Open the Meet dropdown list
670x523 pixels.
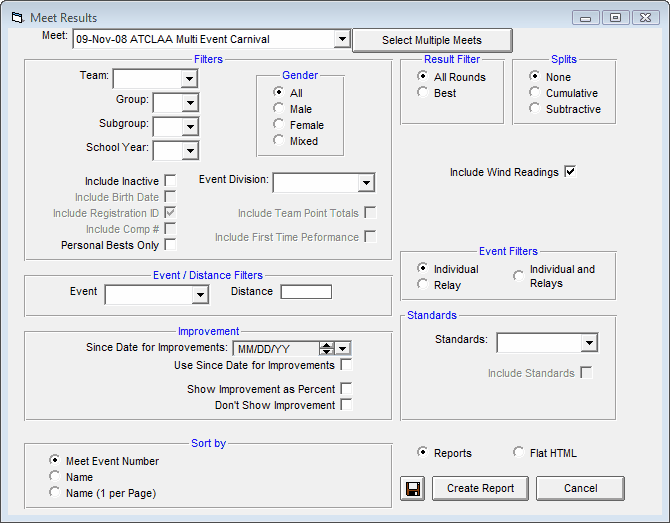click(342, 39)
